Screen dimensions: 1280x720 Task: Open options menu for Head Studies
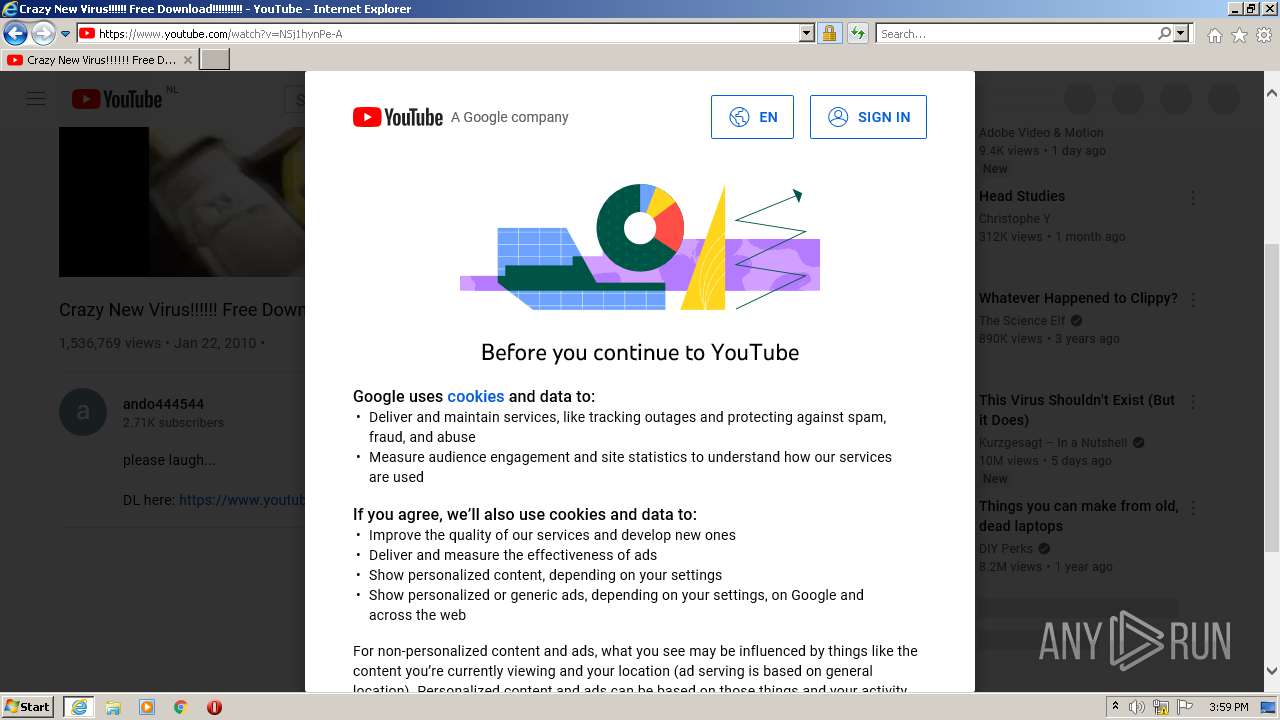tap(1192, 198)
